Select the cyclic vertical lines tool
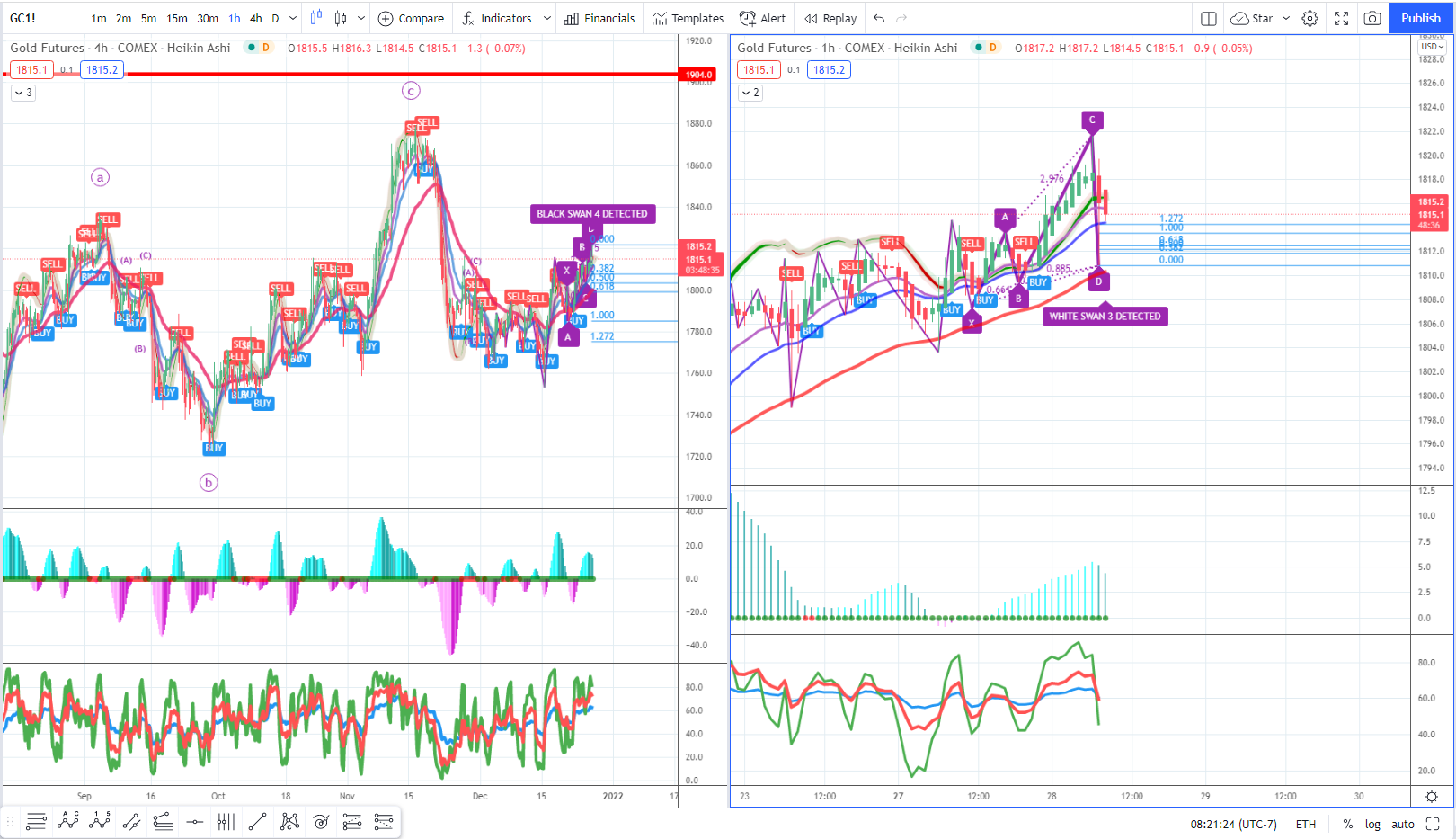 pos(226,821)
